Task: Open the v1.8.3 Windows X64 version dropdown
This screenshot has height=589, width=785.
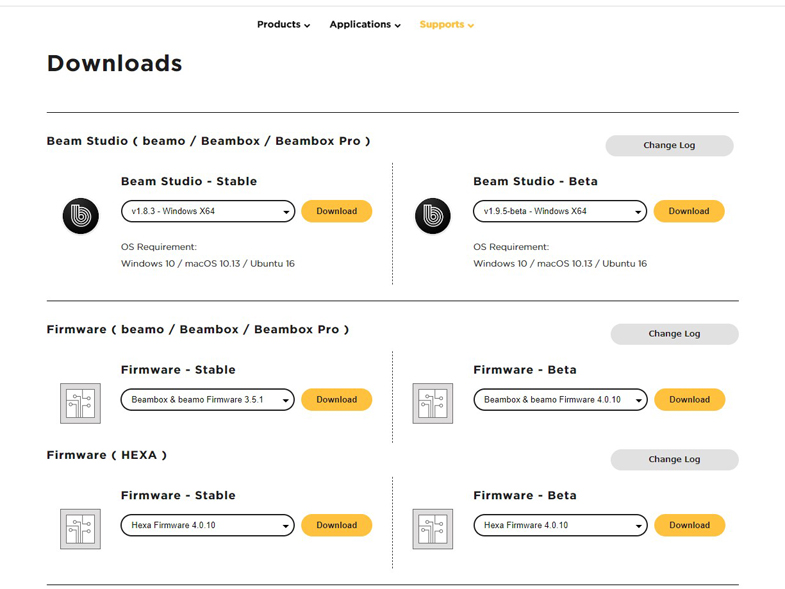Action: (x=208, y=211)
